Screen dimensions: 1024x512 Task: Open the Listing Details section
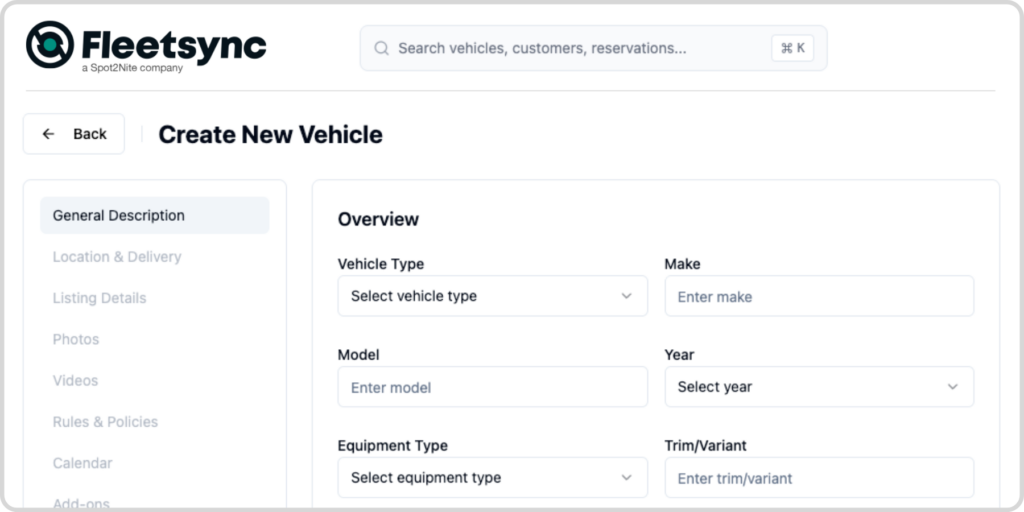pos(99,298)
